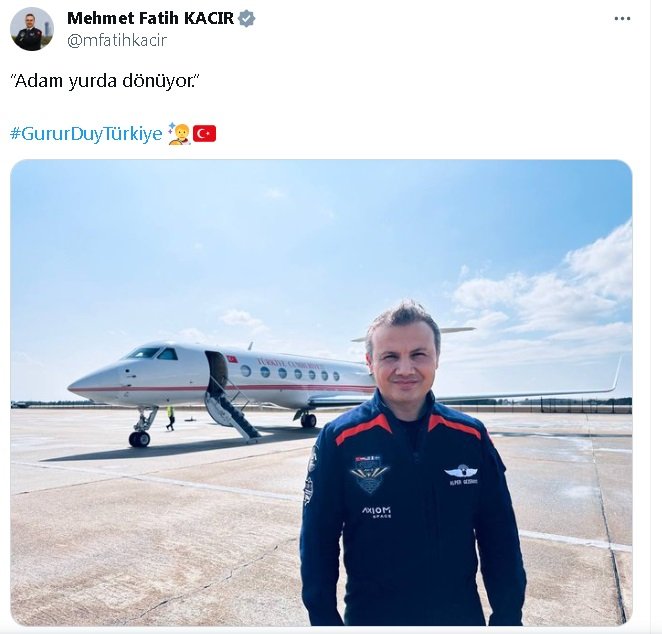
Task: Click the Mehmet Fatih KACIR display name
Action: [150, 18]
